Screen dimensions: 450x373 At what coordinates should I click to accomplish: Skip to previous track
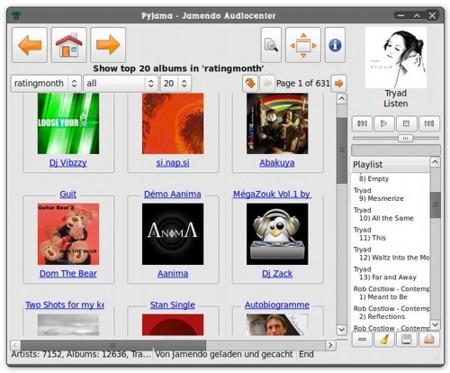[x=362, y=124]
